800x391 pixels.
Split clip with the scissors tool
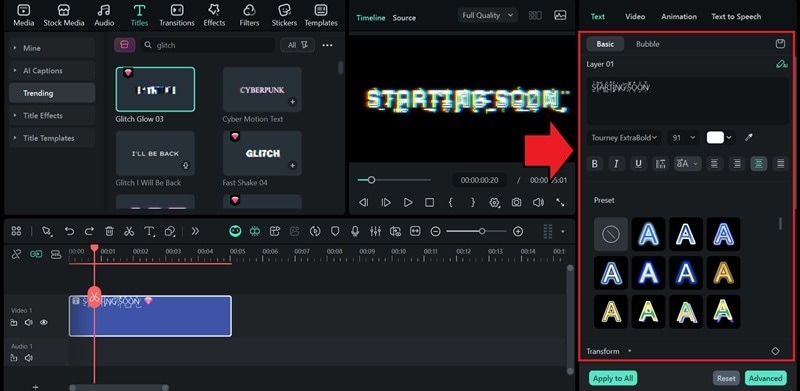point(129,231)
